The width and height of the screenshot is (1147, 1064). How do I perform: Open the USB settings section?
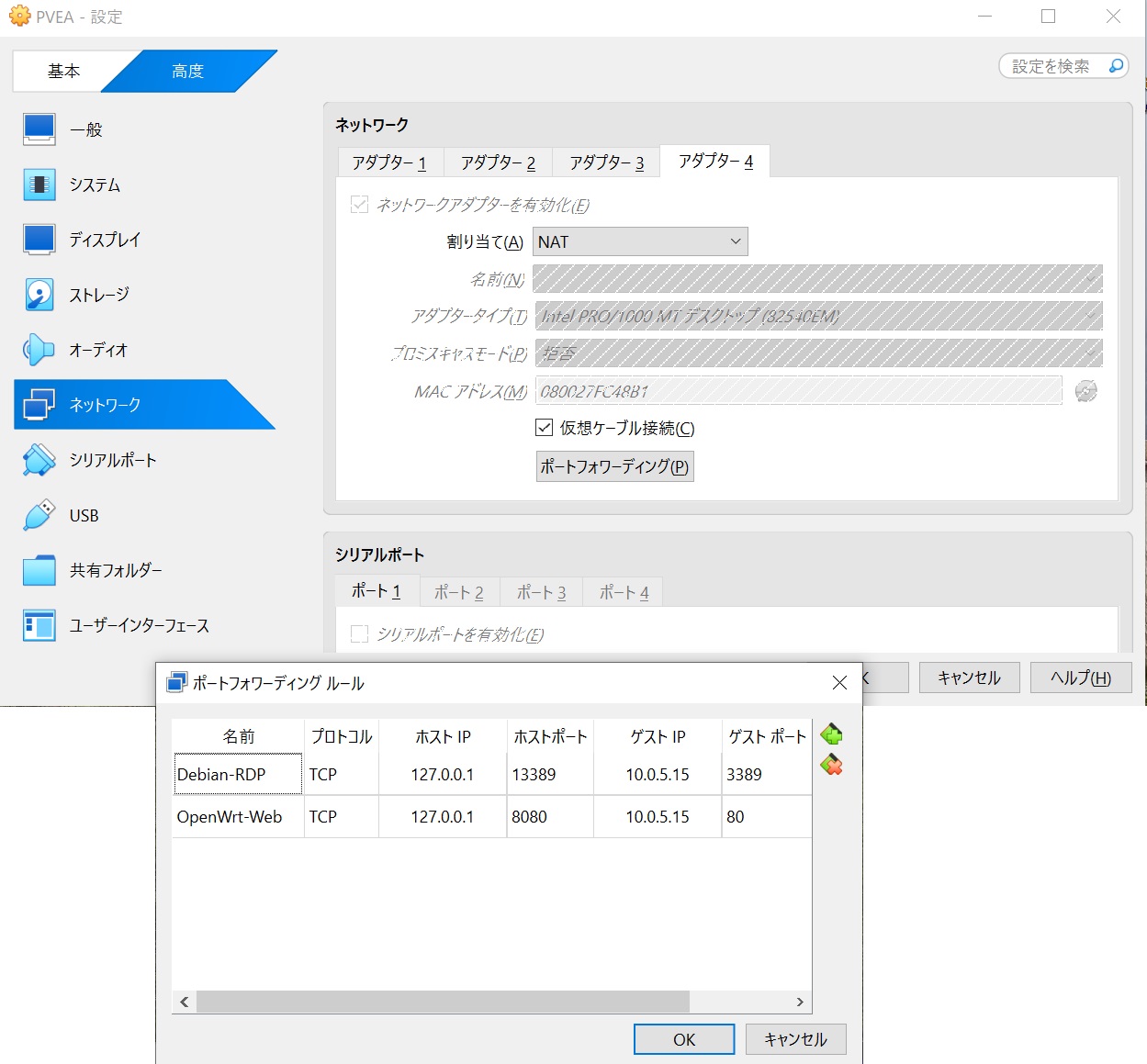pyautogui.click(x=84, y=515)
